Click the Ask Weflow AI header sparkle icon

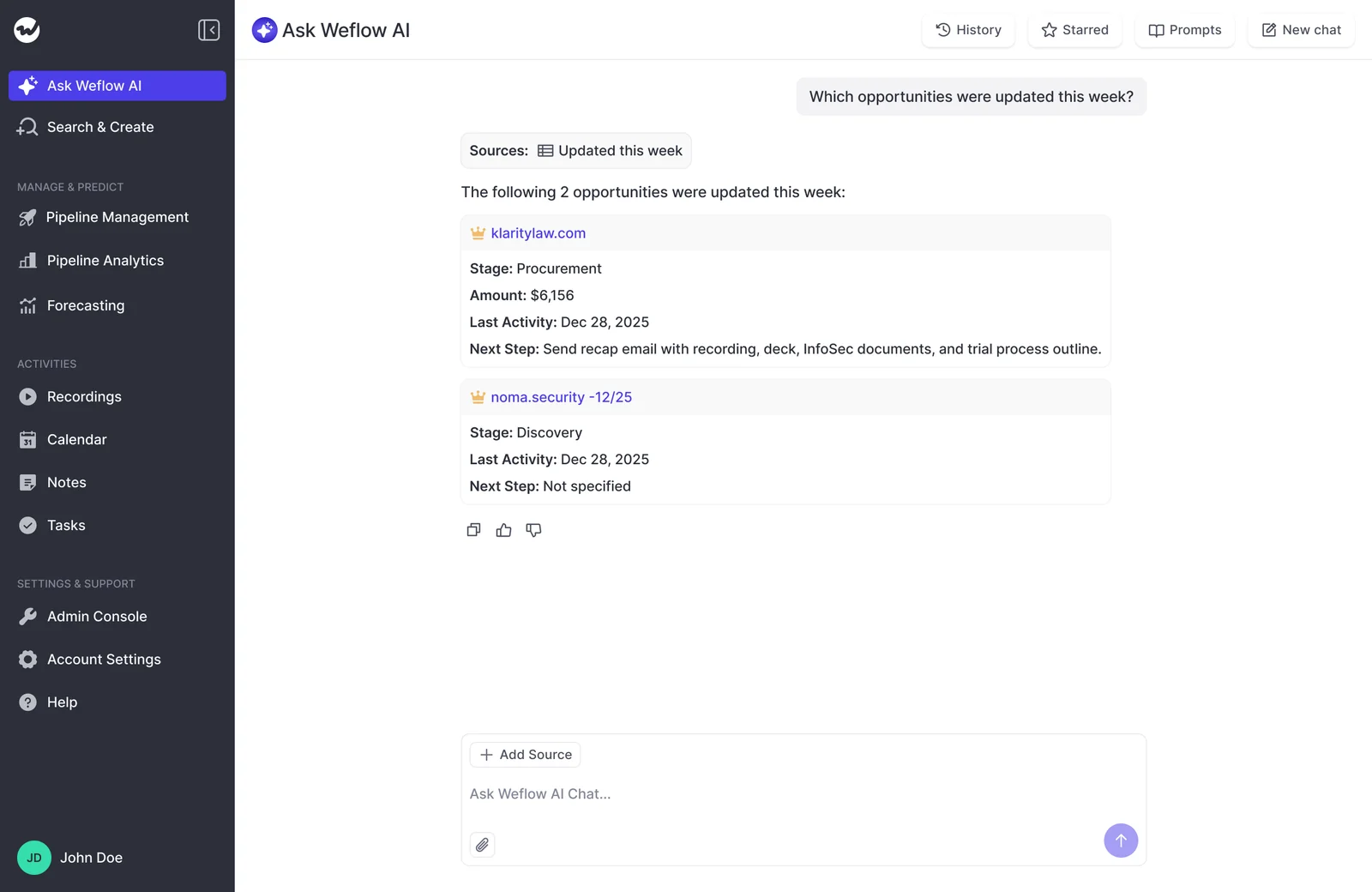(264, 30)
